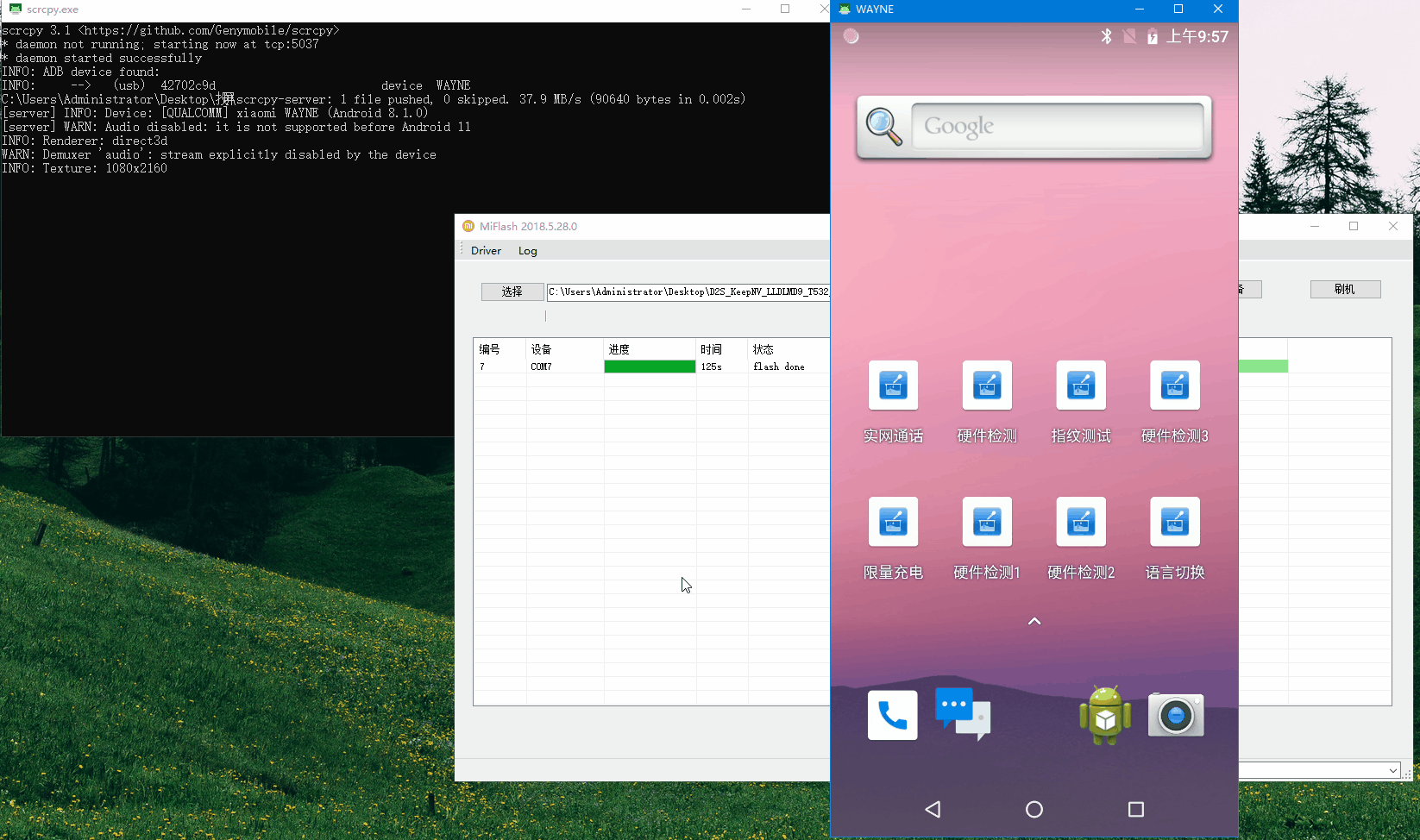
Task: Click the magnifier icon in Google widget
Action: 884,128
